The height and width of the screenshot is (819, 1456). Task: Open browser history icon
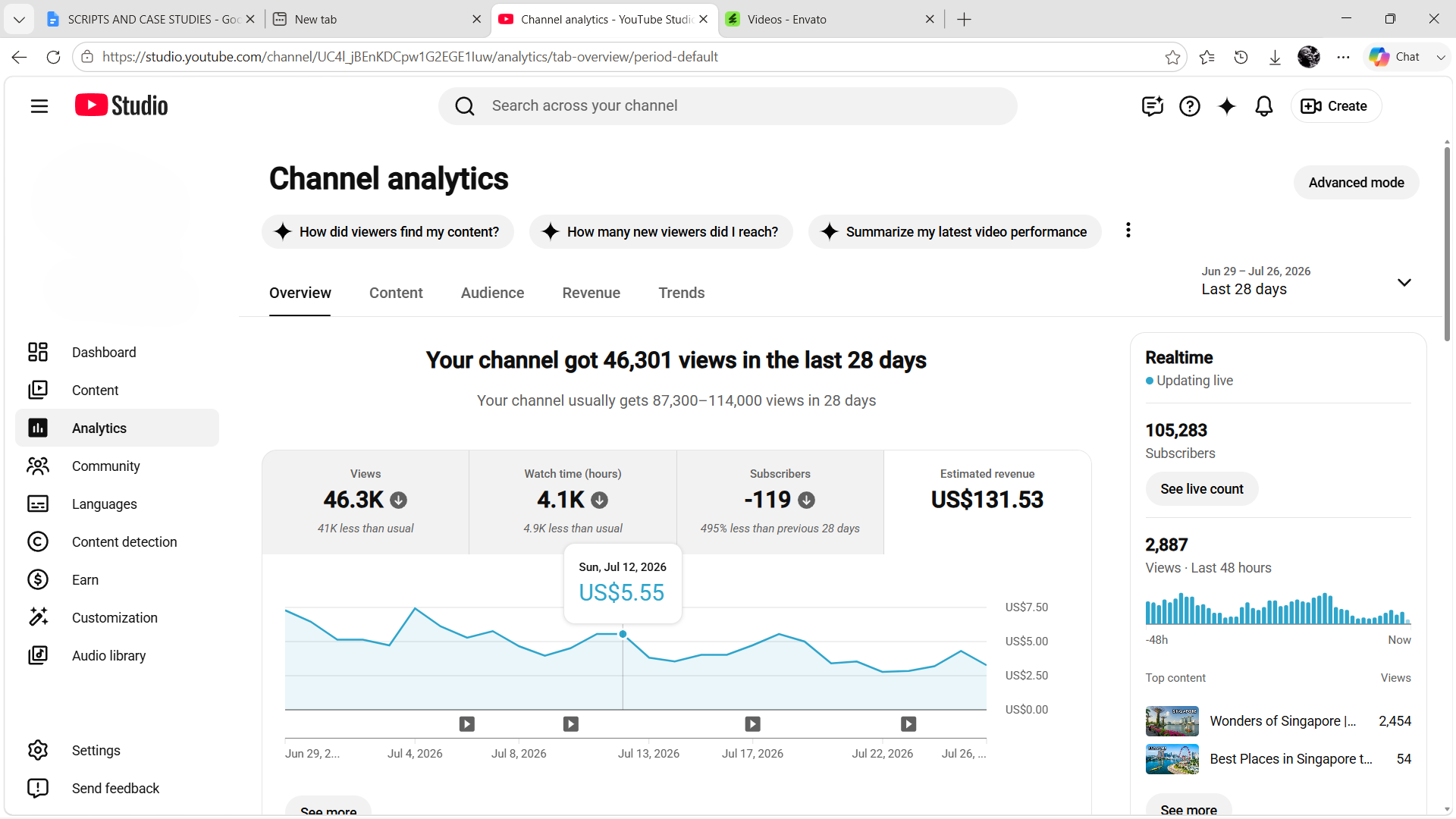coord(1241,57)
